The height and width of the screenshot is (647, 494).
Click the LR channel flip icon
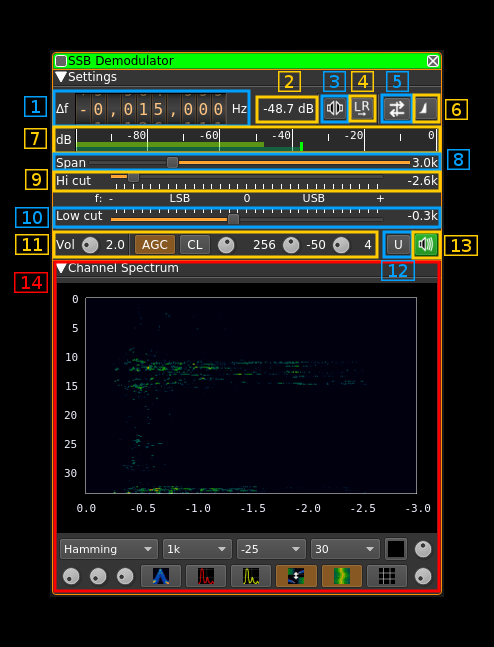pos(362,109)
